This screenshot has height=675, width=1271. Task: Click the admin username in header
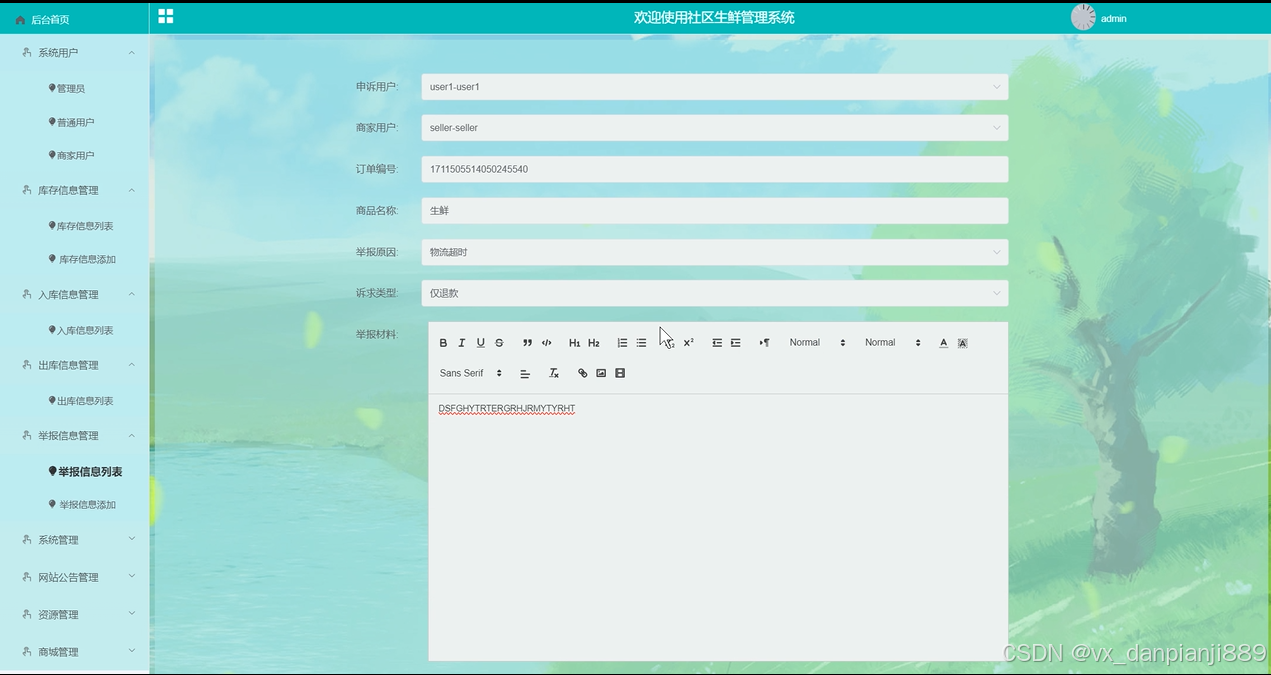coord(1114,19)
